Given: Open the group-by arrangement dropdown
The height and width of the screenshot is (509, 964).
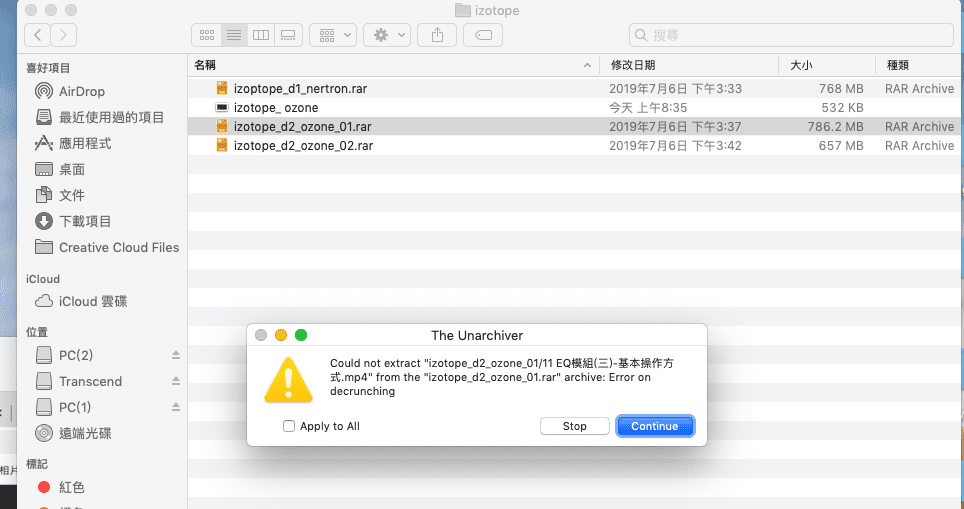Looking at the screenshot, I should [x=333, y=35].
